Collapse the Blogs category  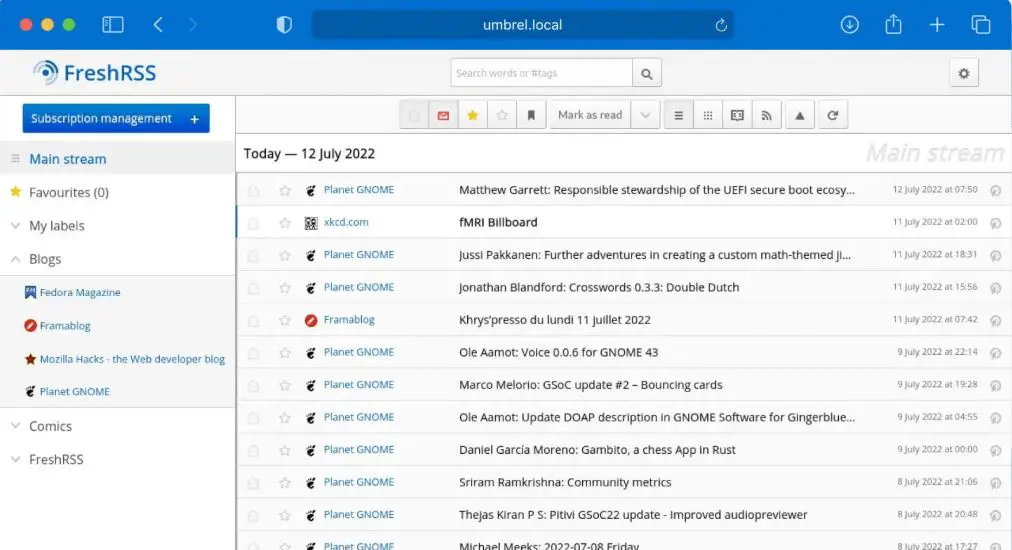coord(15,259)
